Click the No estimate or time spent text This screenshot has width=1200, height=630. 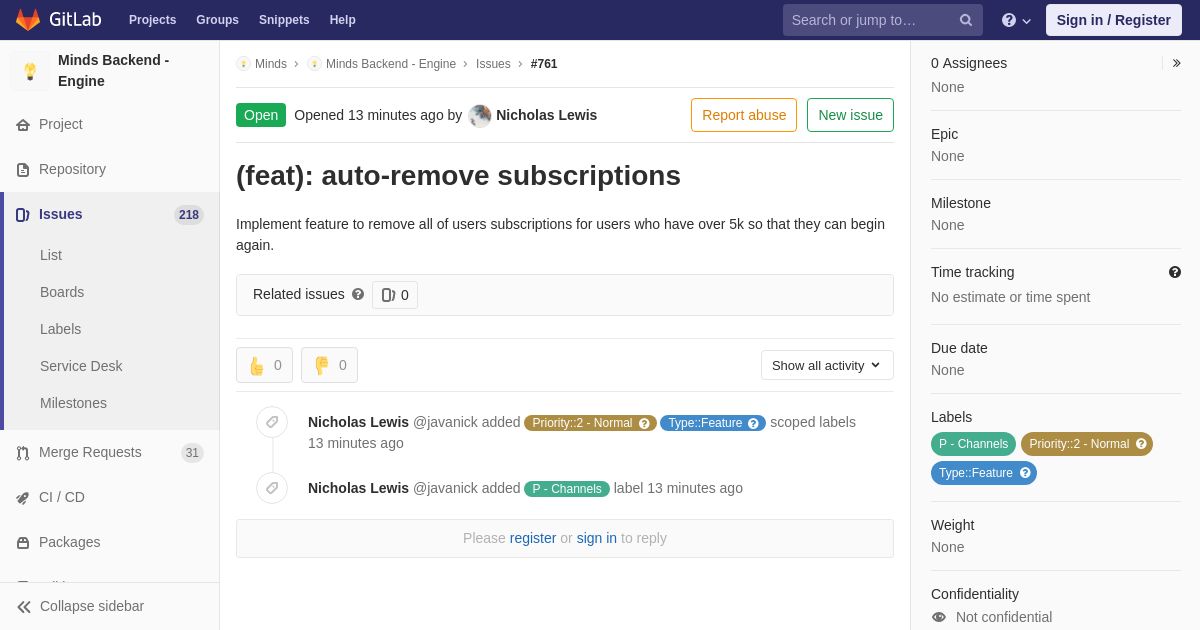coord(1010,297)
